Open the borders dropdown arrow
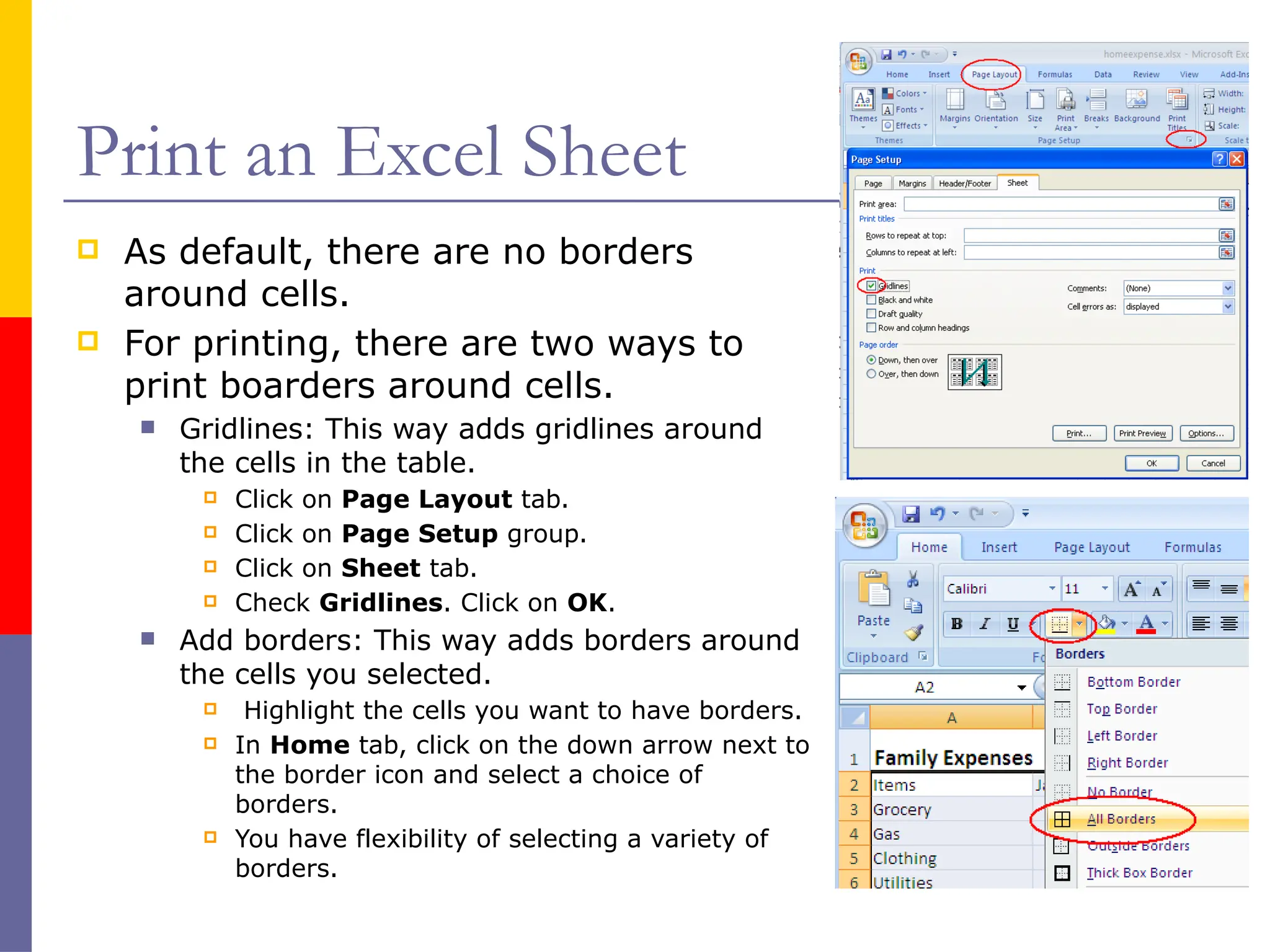 1080,624
